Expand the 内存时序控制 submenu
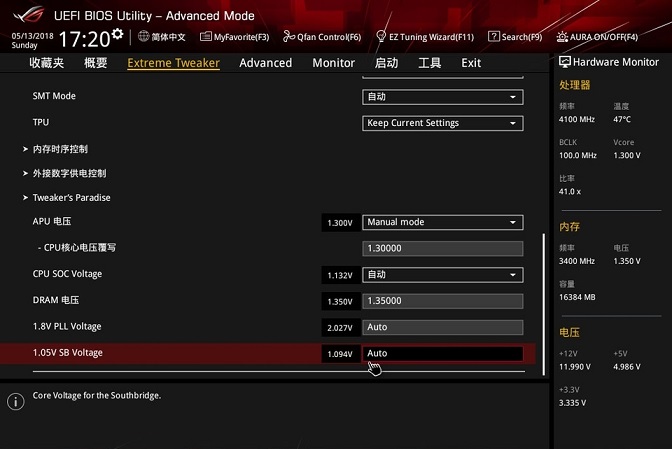The width and height of the screenshot is (672, 449). 60,149
